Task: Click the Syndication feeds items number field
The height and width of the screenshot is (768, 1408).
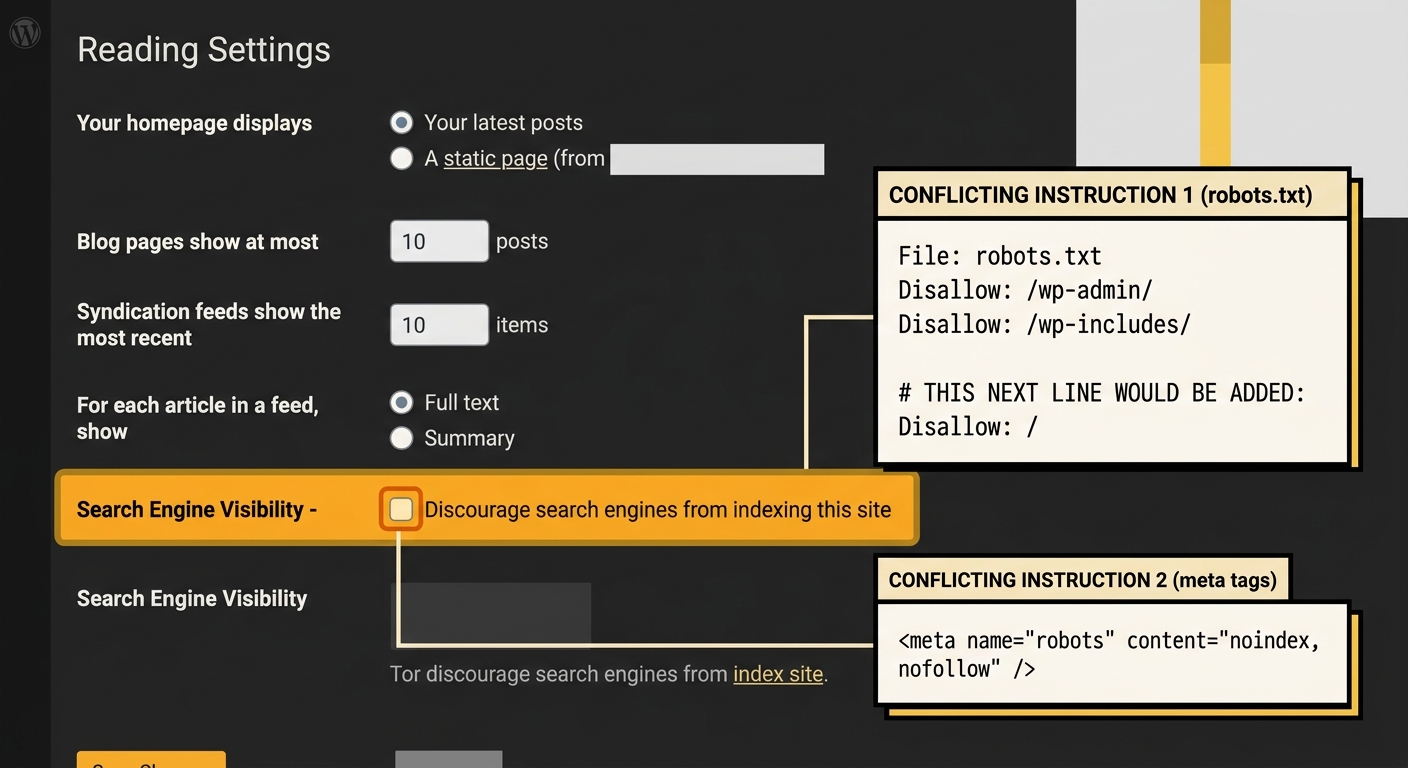Action: [x=439, y=325]
